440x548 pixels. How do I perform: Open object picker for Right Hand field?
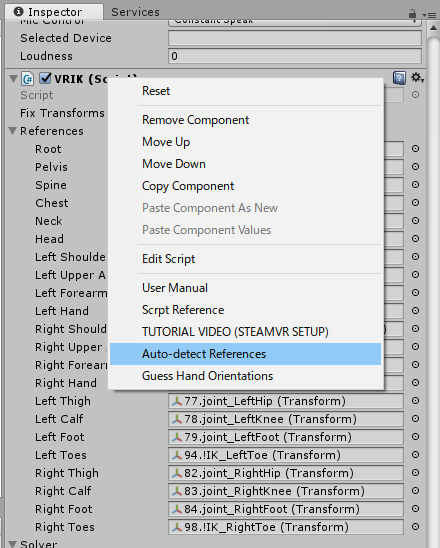click(415, 383)
